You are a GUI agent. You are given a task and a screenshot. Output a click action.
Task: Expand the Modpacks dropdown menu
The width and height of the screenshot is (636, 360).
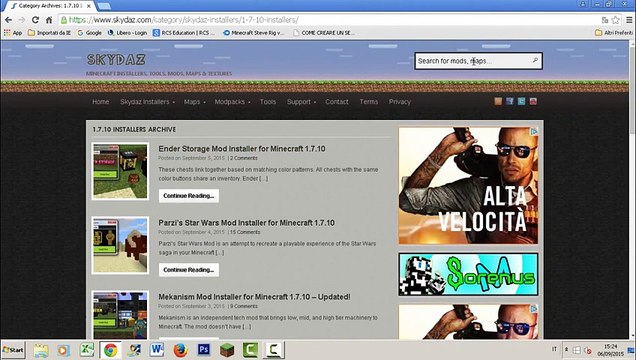(x=232, y=102)
